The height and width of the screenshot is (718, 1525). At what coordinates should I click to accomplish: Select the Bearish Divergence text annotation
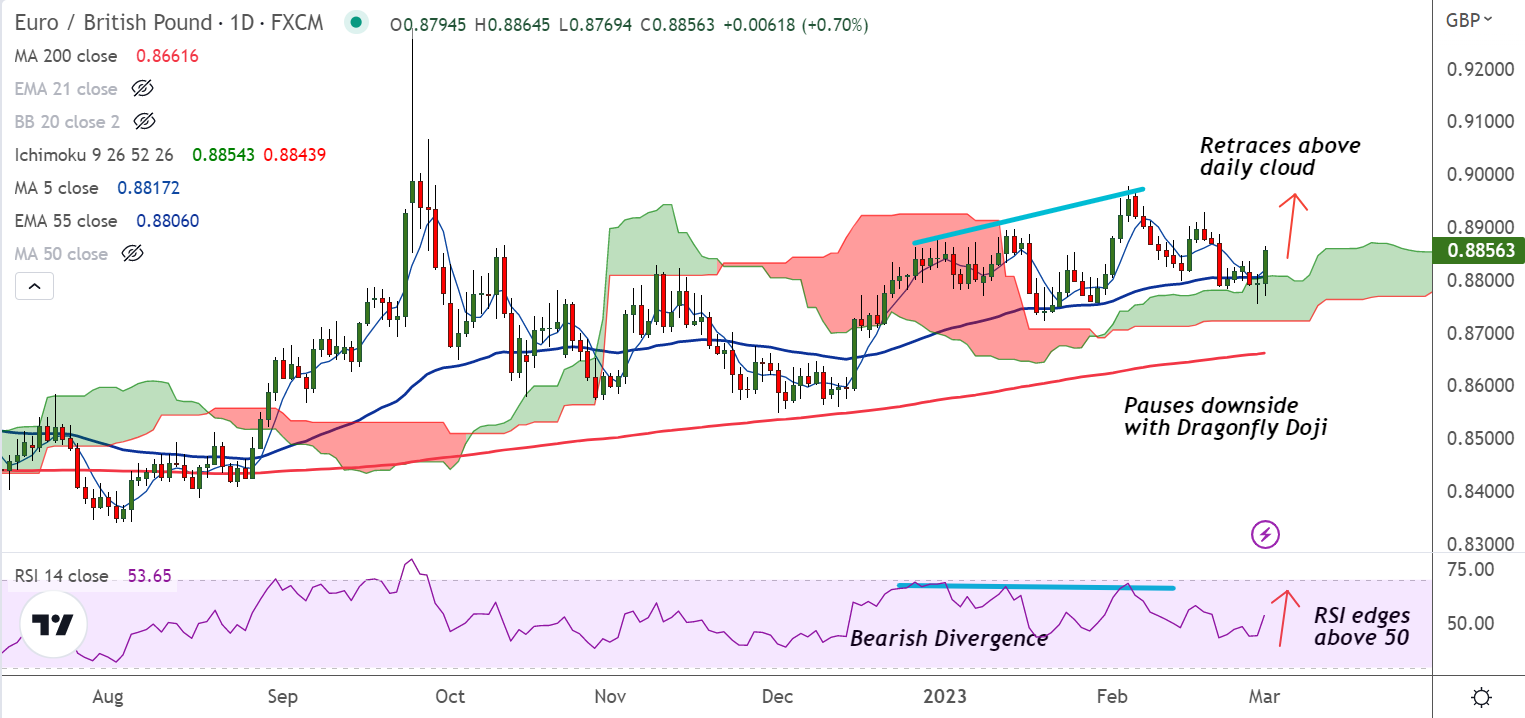pyautogui.click(x=948, y=638)
